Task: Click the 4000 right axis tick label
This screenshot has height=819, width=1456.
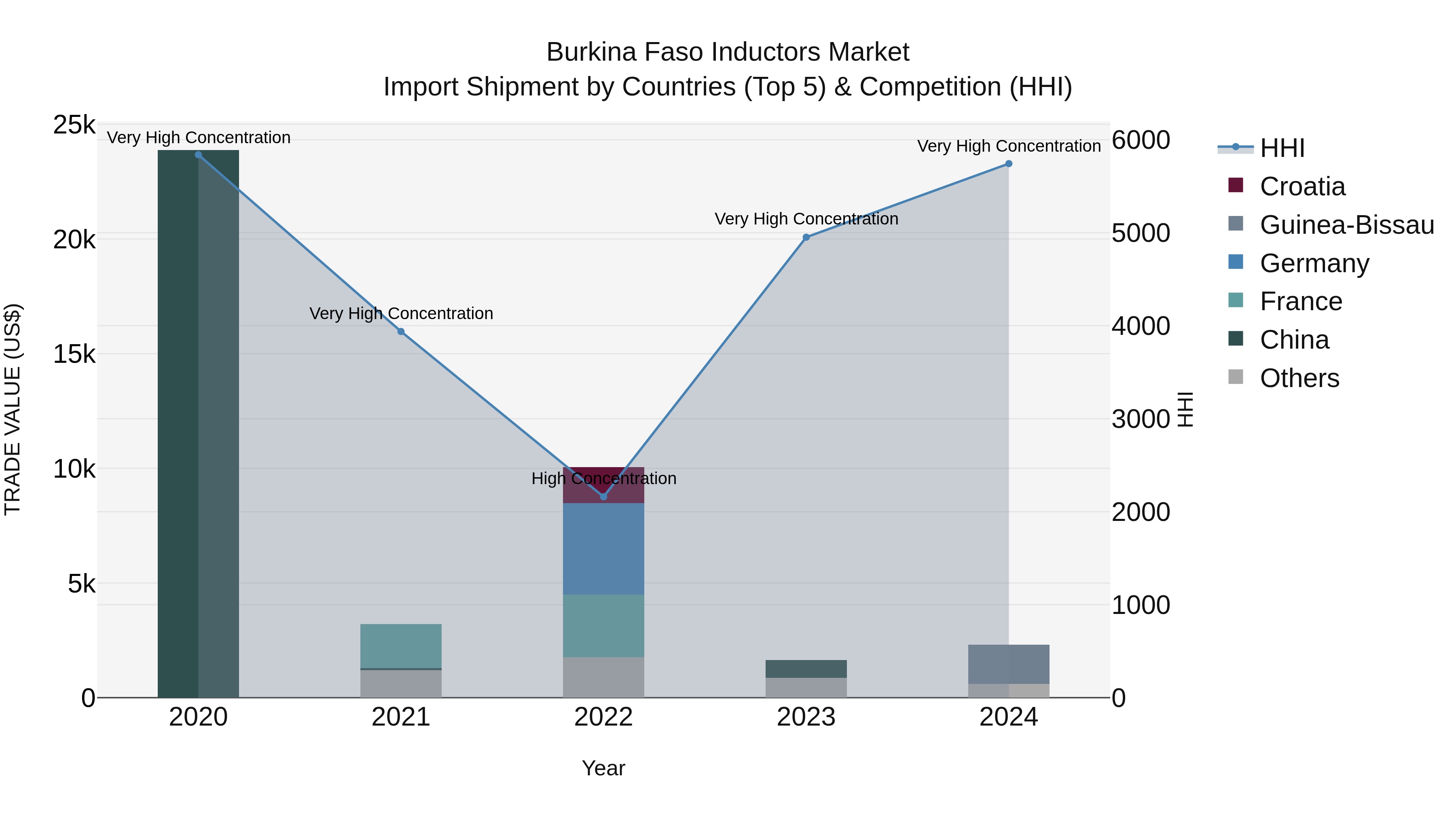Action: 1141,326
